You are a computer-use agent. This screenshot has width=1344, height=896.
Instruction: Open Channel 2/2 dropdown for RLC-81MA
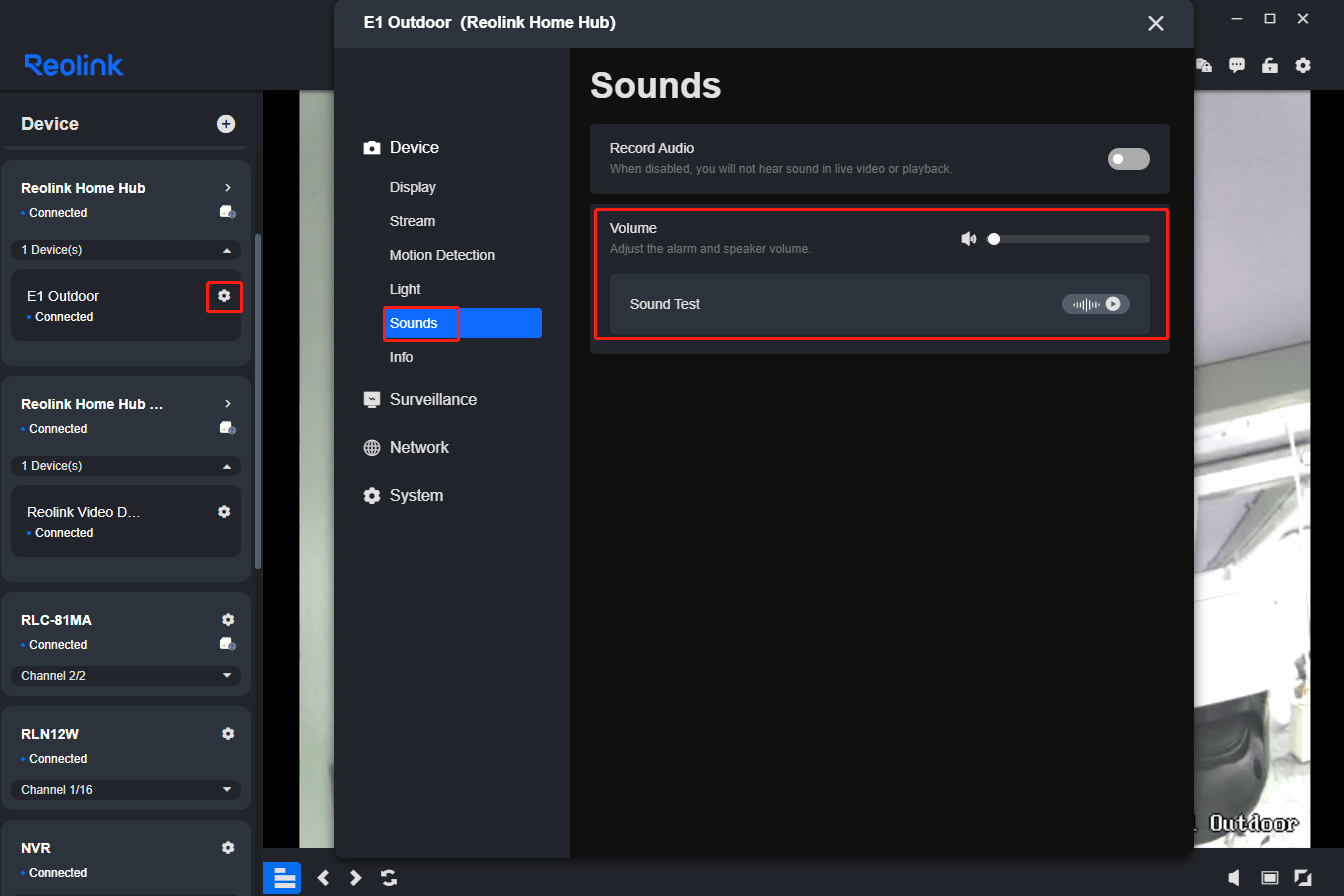point(126,676)
